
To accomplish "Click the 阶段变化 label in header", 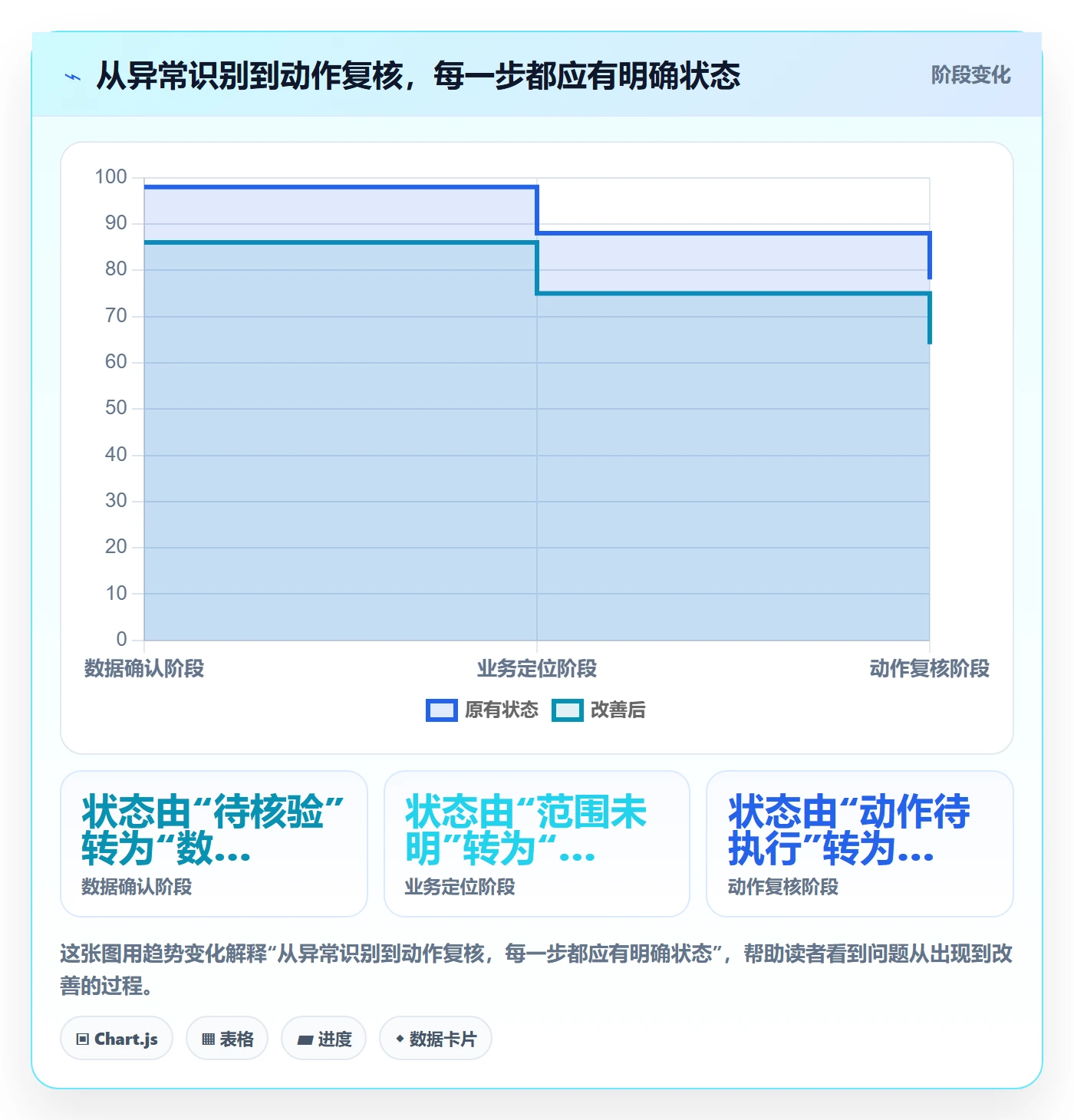I will coord(971,75).
